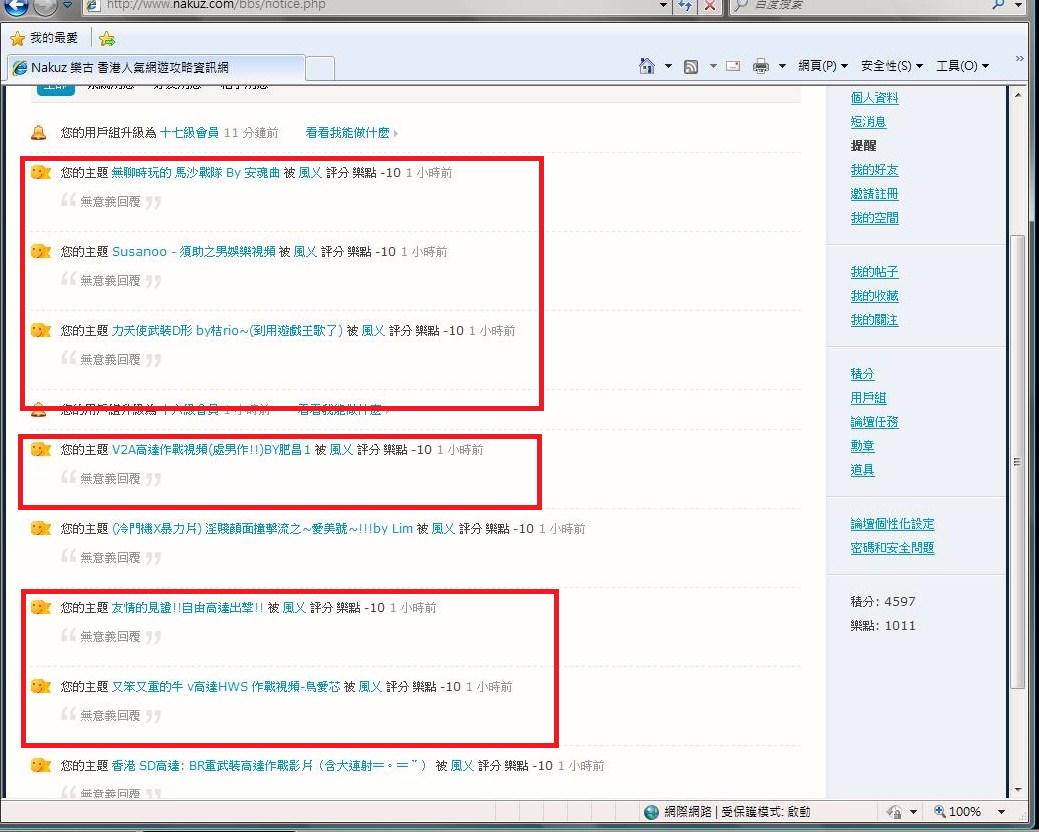Open the 短消息 sidebar link
The width and height of the screenshot is (1039, 832).
coord(868,122)
